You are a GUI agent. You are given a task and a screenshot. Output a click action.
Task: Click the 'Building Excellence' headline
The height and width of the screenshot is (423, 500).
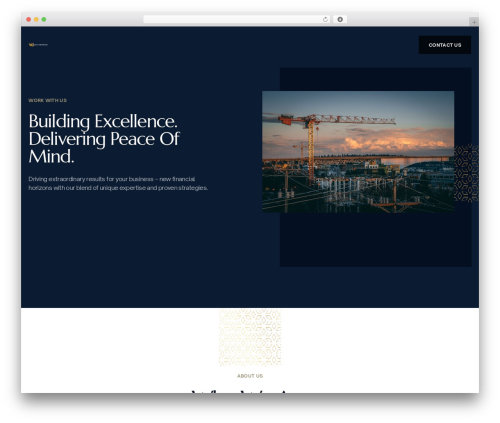pos(104,139)
